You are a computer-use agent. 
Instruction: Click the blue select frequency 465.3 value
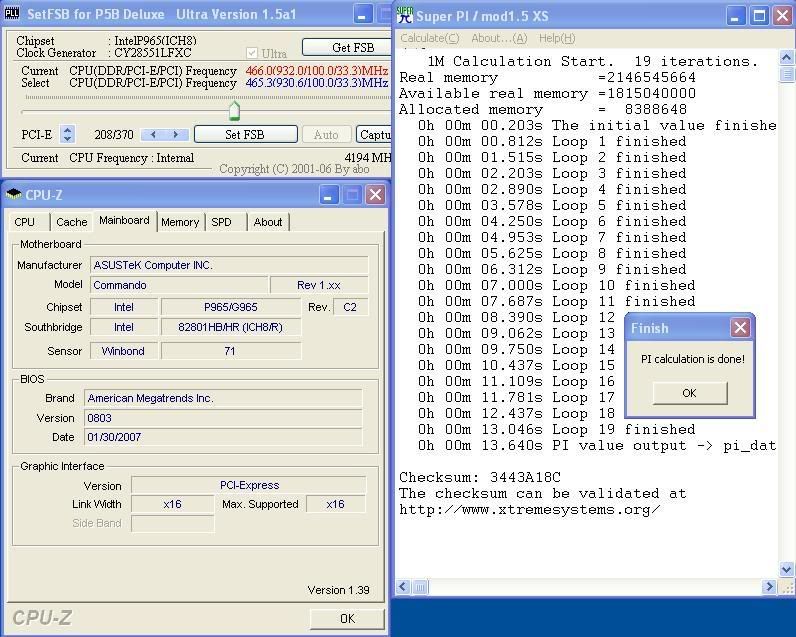[x=317, y=83]
